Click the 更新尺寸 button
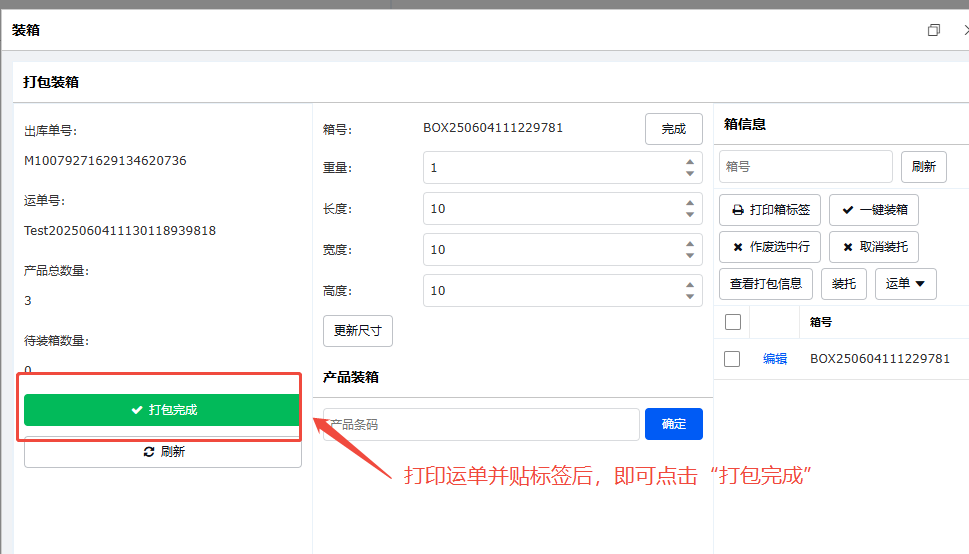The width and height of the screenshot is (969, 554). tap(358, 331)
